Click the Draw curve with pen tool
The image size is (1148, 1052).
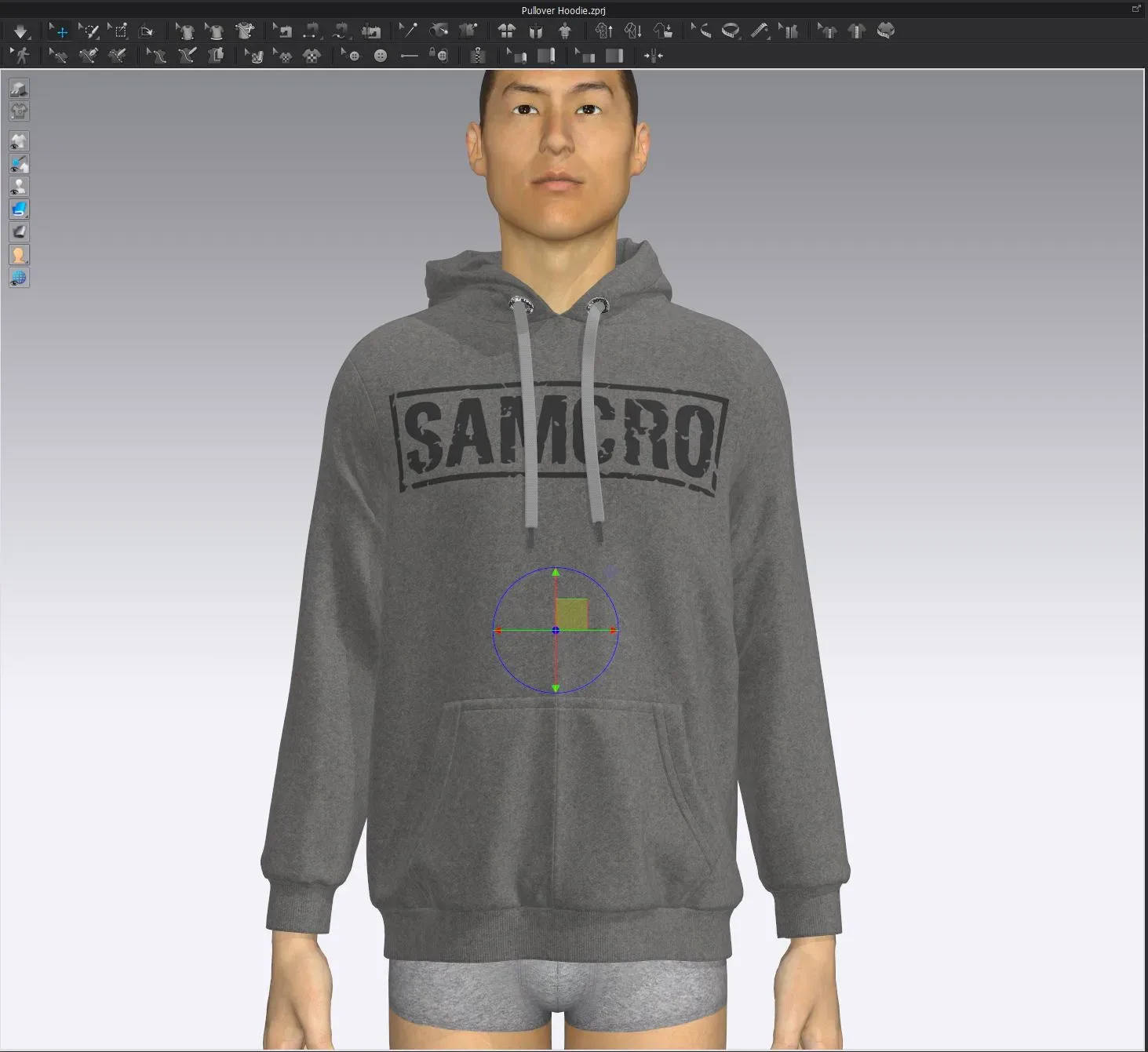186,56
